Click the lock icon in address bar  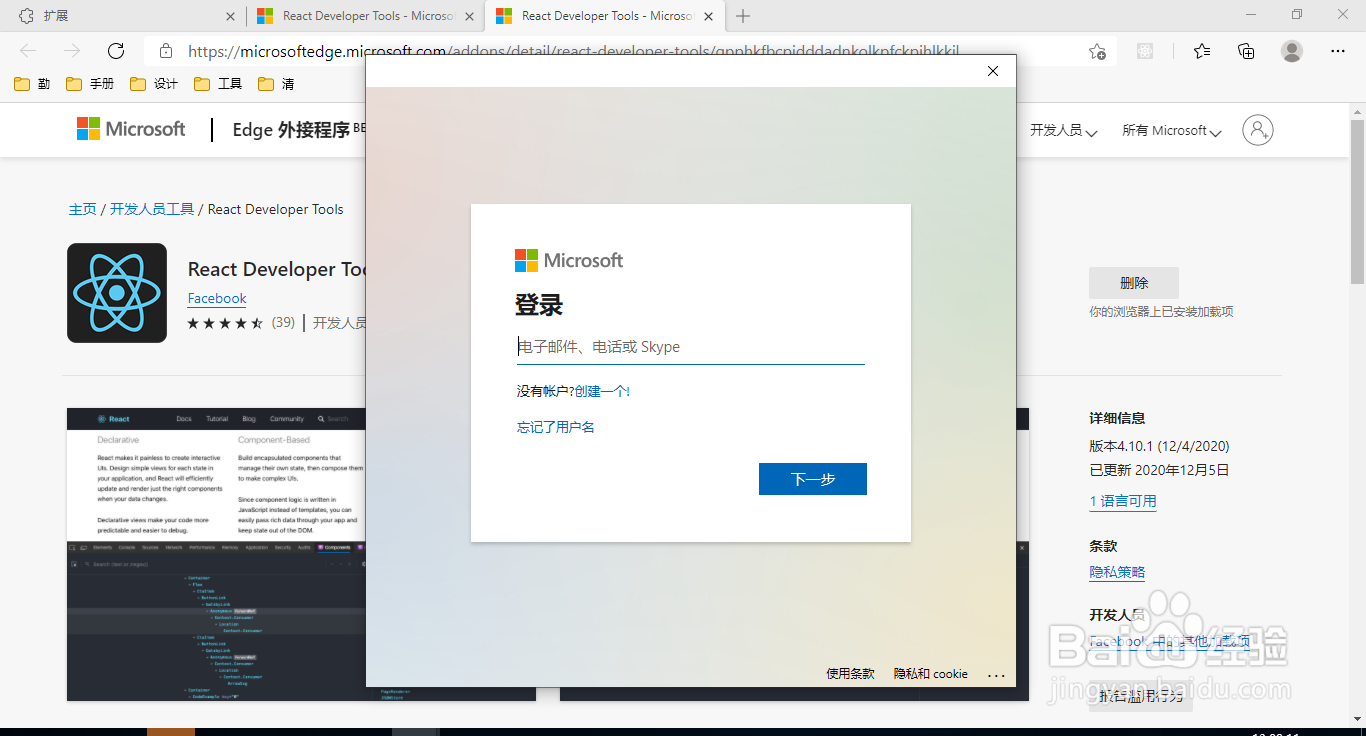[166, 51]
